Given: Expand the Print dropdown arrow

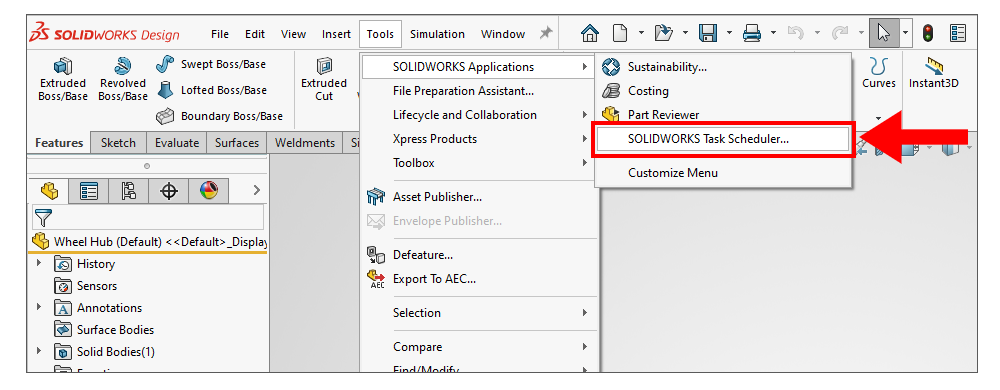Looking at the screenshot, I should point(774,33).
